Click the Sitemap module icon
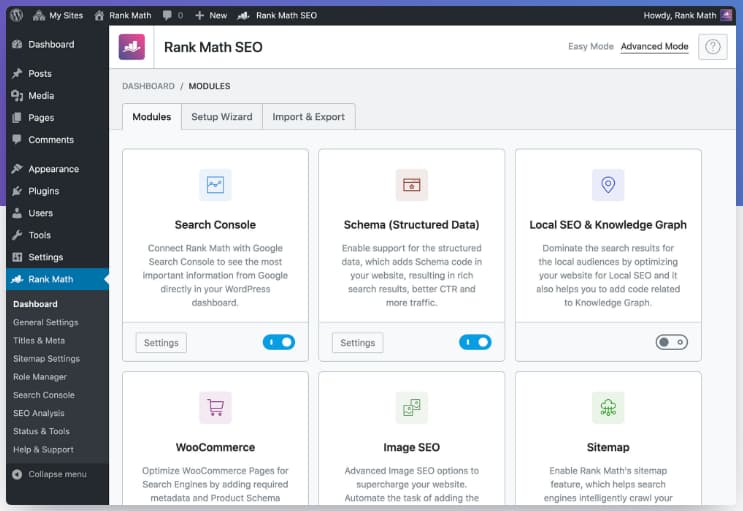743x511 pixels. point(608,408)
